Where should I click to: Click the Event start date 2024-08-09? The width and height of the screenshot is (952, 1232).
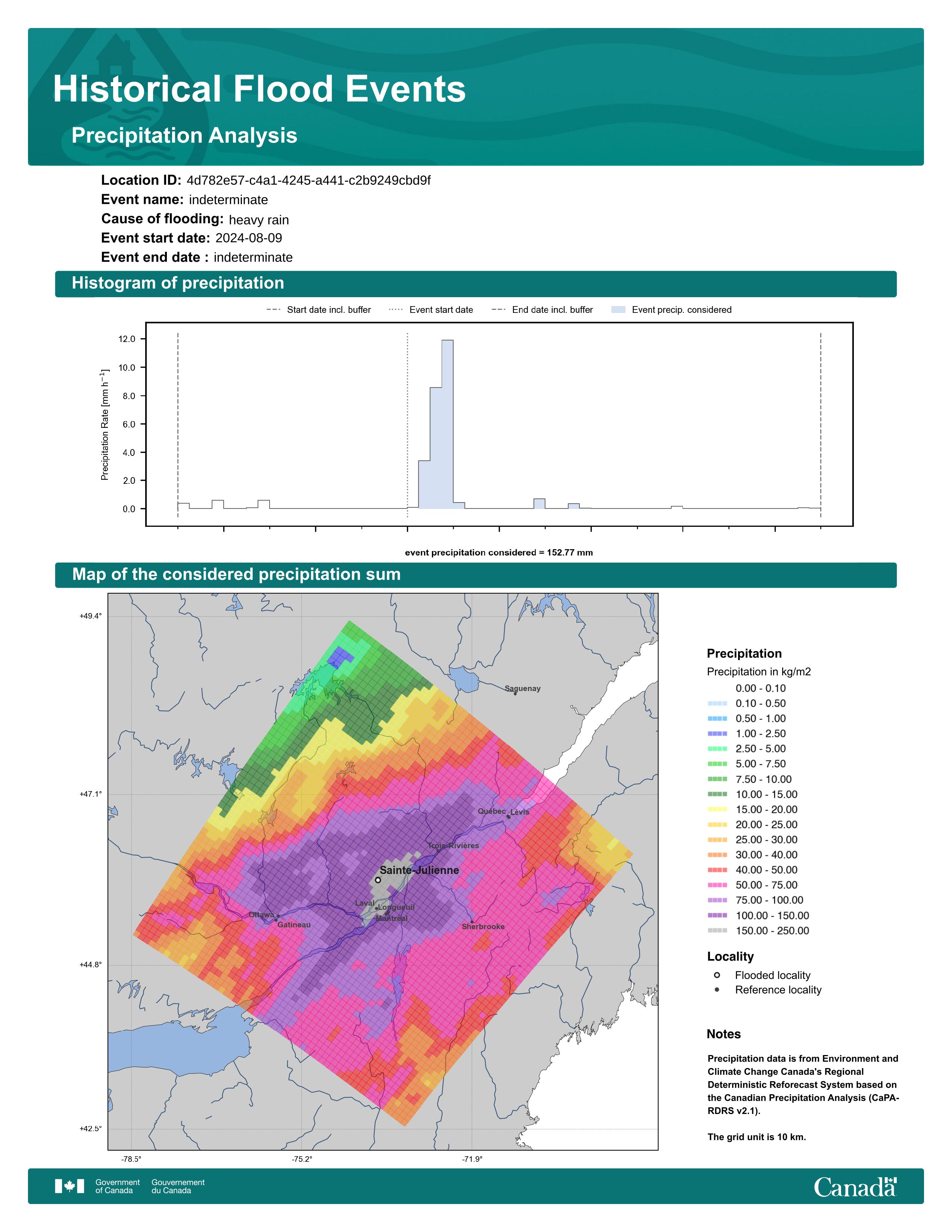249,238
